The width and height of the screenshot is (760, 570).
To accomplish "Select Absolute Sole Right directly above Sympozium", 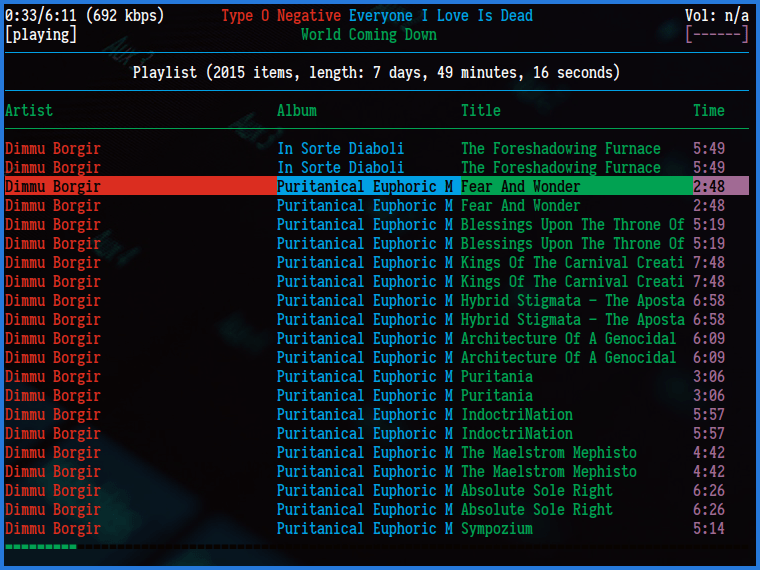I will point(537,509).
